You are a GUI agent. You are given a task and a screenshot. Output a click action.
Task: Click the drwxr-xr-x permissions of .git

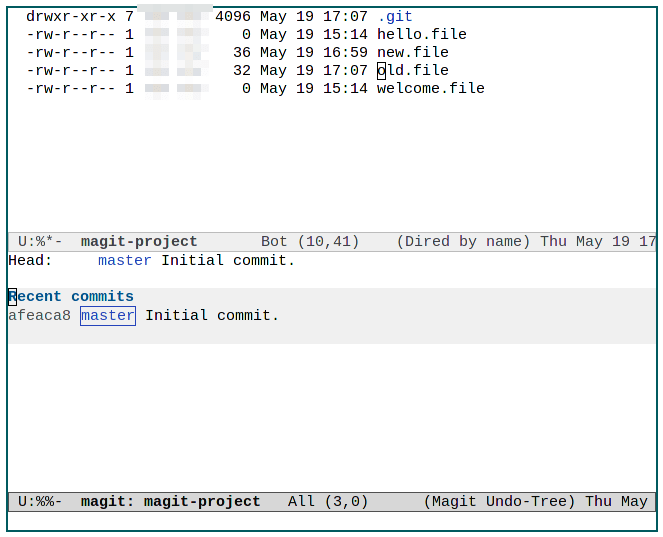point(71,16)
